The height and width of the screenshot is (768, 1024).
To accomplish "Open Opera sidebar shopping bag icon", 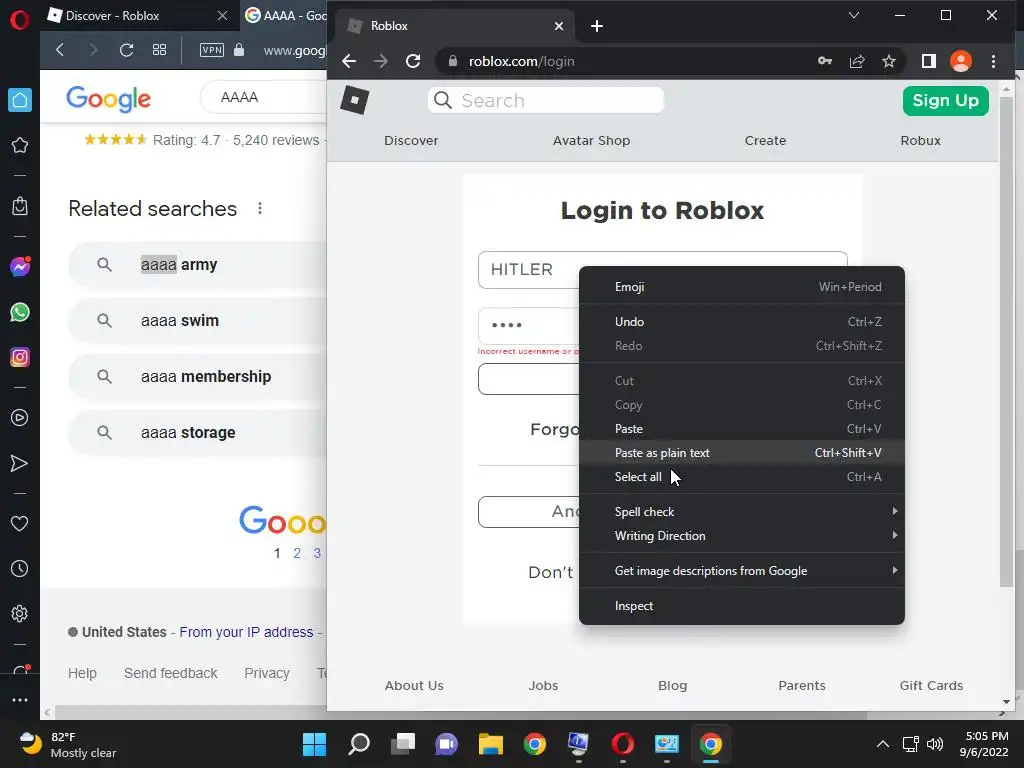I will [20, 206].
